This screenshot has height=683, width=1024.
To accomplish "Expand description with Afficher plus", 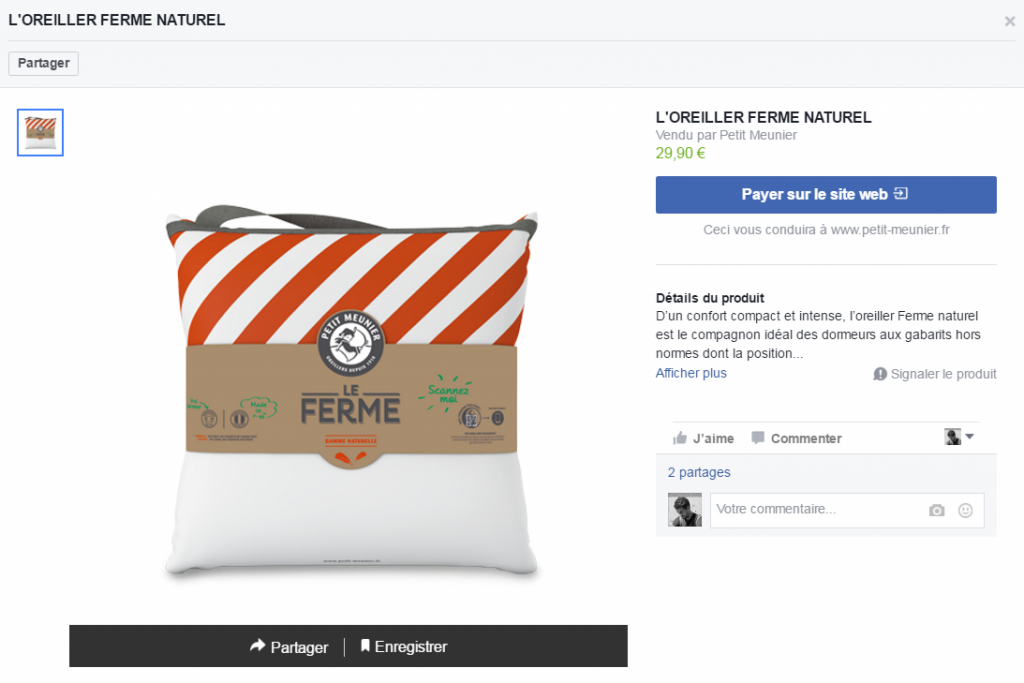I will pyautogui.click(x=691, y=373).
